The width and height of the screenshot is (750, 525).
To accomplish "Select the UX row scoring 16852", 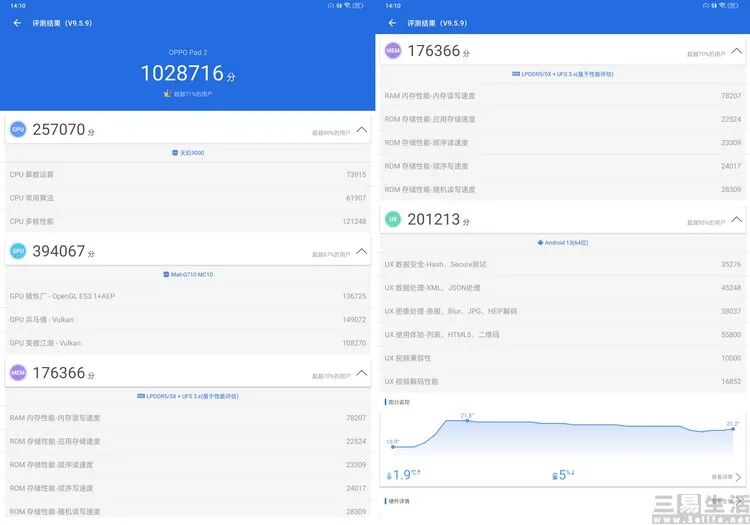I will tap(563, 381).
